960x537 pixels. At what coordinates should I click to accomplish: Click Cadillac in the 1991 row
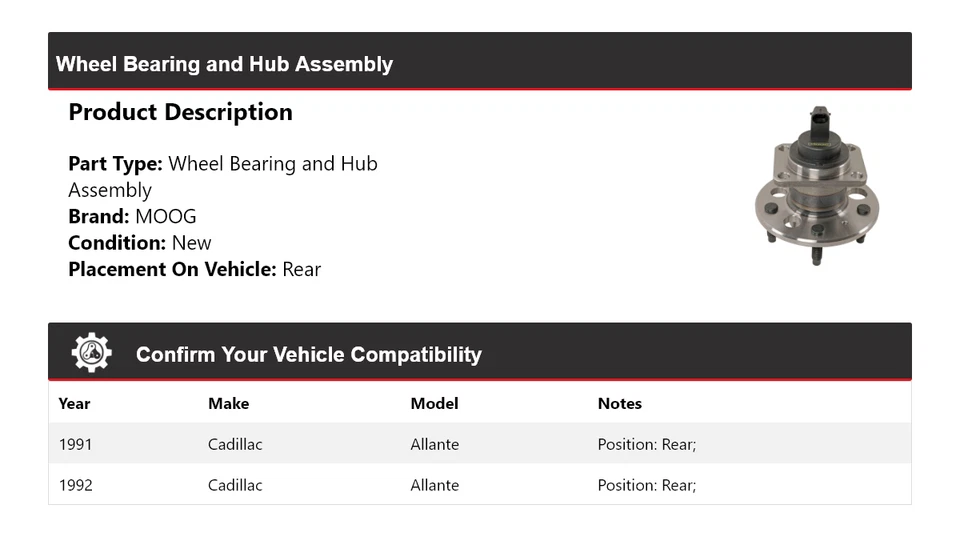pyautogui.click(x=235, y=444)
